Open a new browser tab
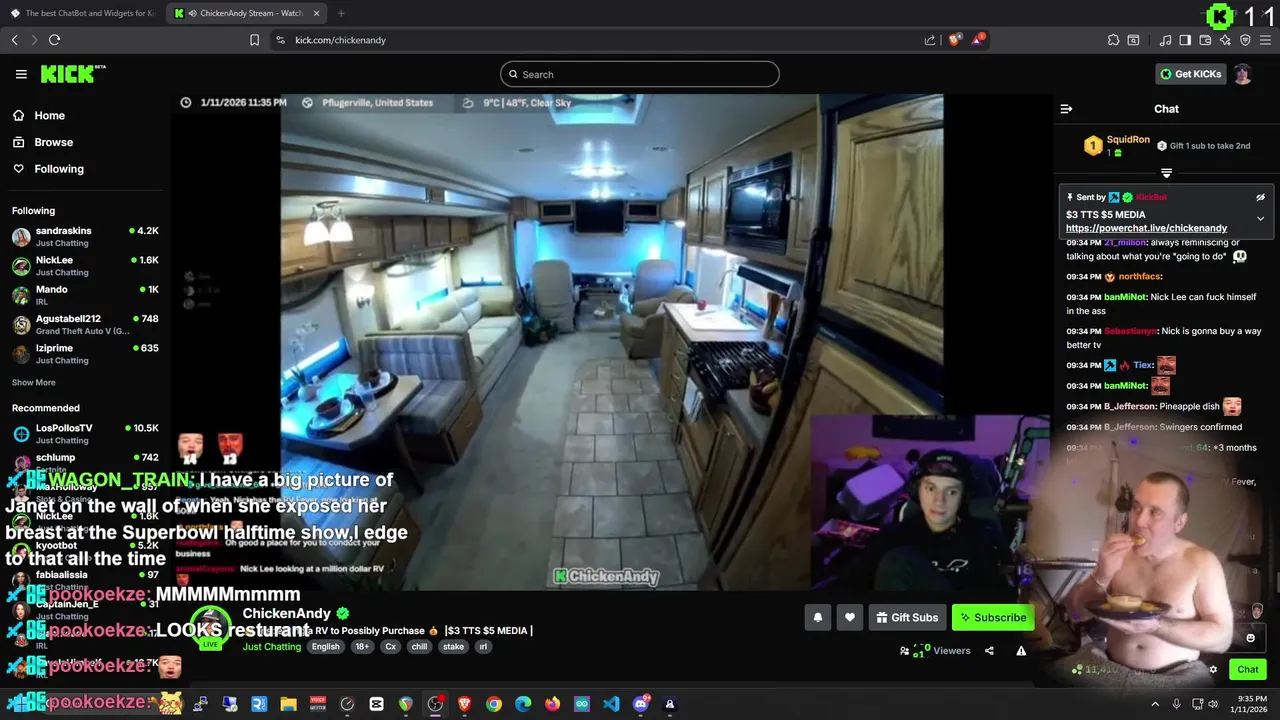 [341, 13]
